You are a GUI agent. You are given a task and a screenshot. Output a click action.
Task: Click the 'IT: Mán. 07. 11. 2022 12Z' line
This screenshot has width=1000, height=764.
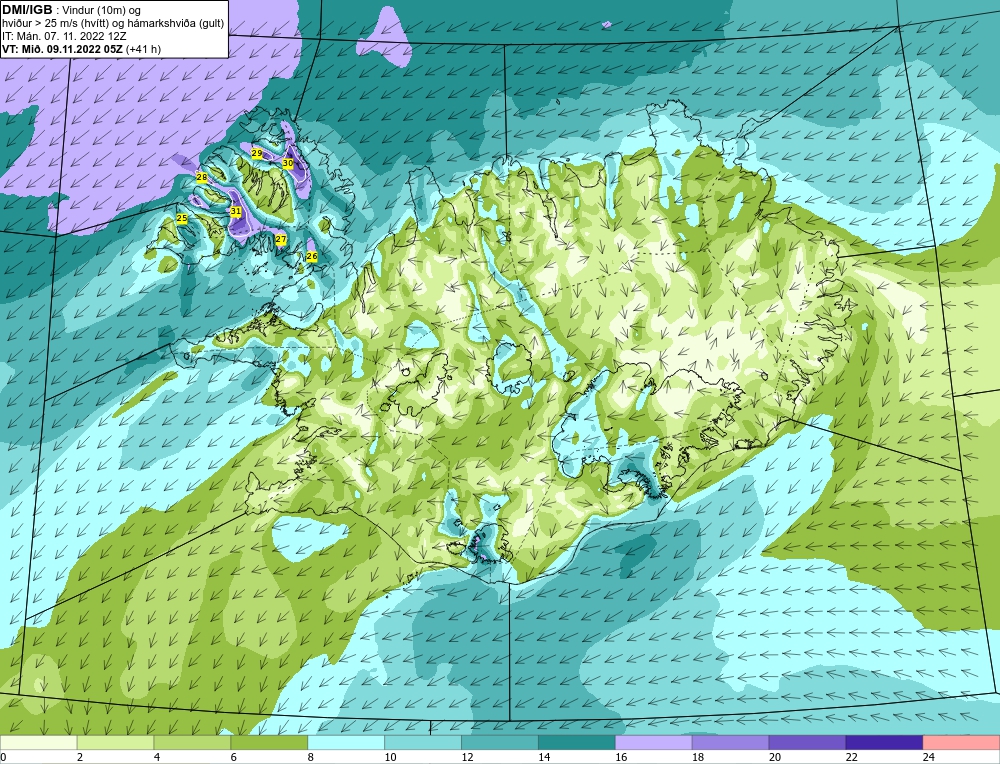point(64,36)
